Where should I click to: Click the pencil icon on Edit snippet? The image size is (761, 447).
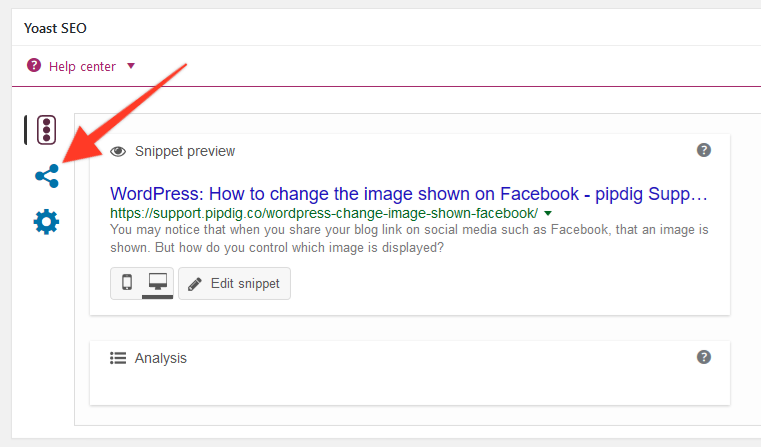[x=195, y=284]
